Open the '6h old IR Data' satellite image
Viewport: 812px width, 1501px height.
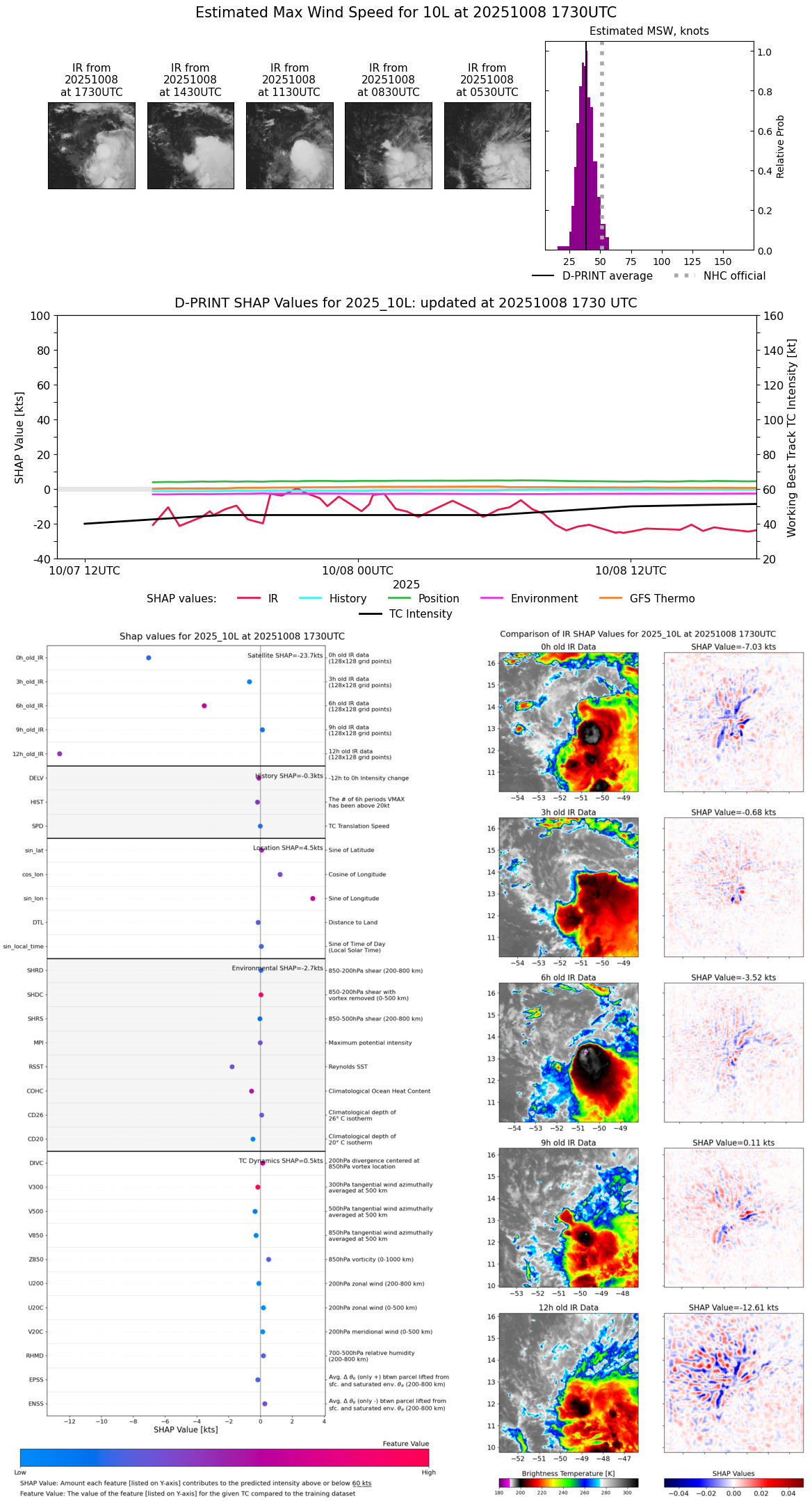point(569,1052)
